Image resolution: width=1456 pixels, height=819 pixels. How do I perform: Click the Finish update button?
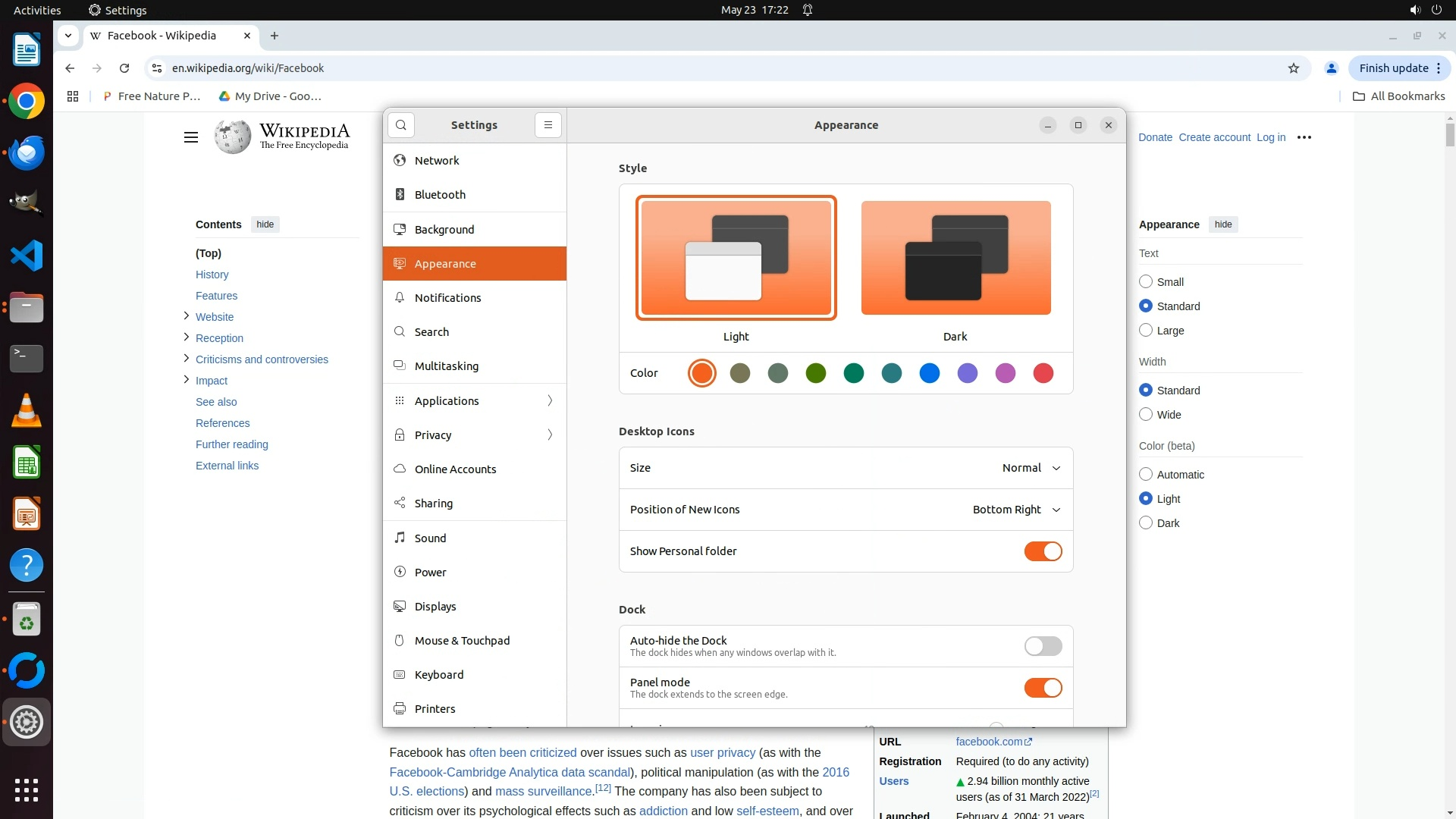point(1393,68)
